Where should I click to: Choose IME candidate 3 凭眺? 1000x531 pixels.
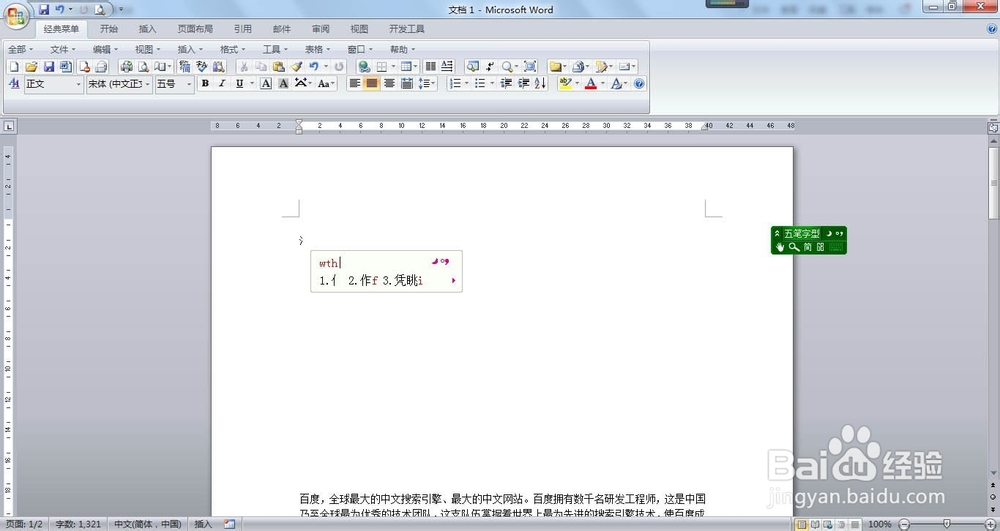[402, 280]
